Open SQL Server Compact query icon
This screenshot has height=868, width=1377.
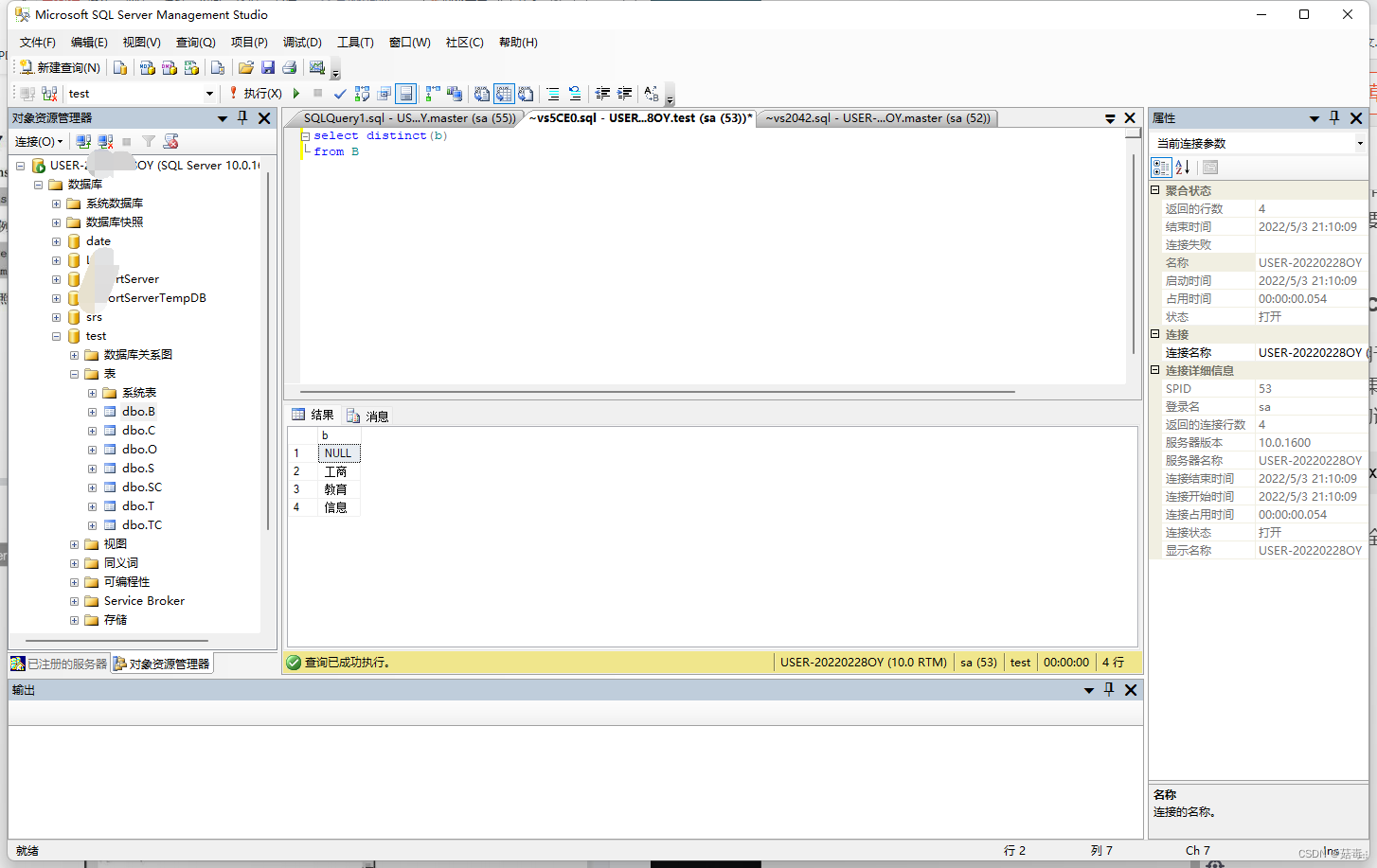pyautogui.click(x=218, y=67)
